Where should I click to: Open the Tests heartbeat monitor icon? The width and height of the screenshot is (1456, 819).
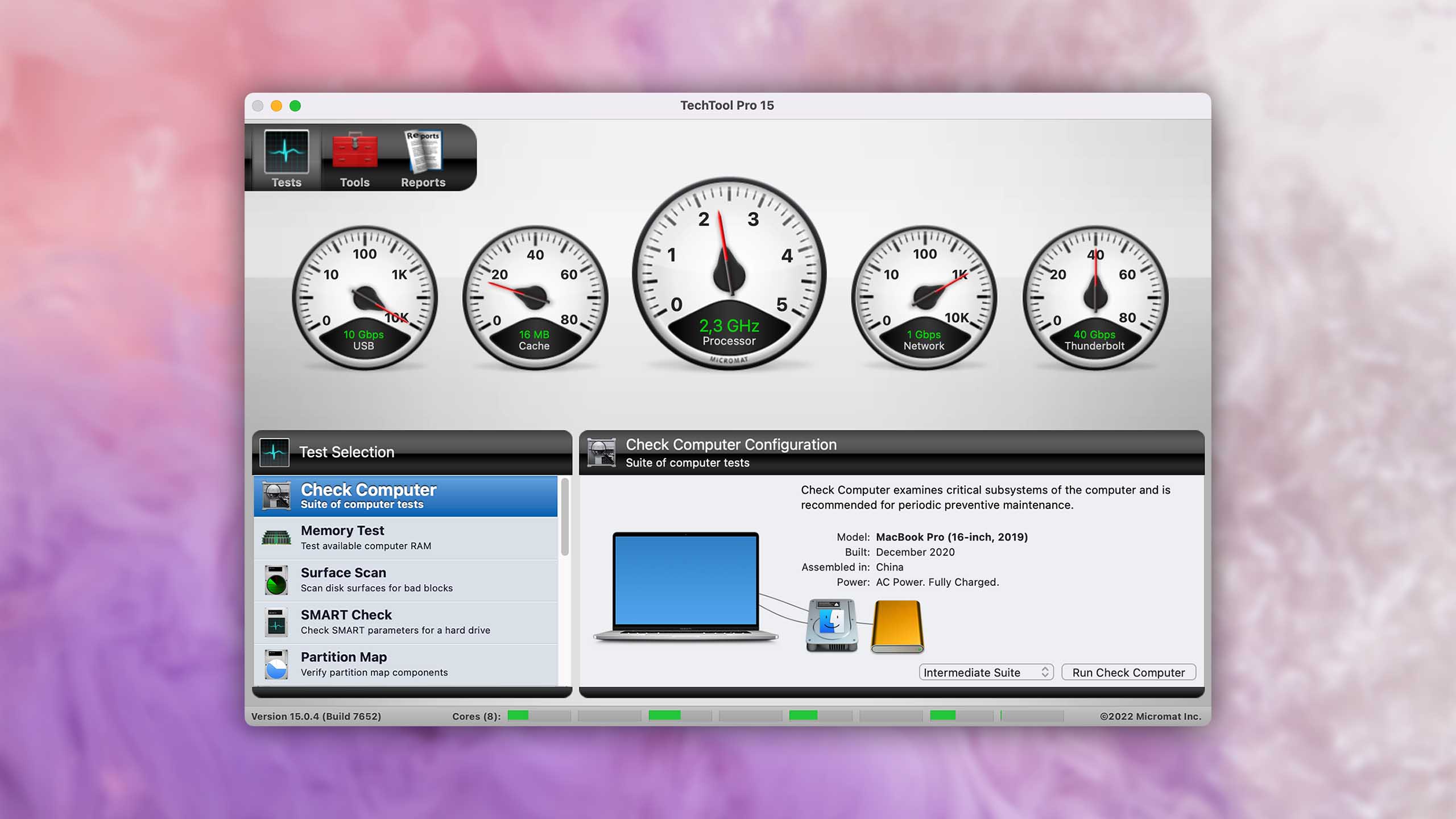point(286,151)
